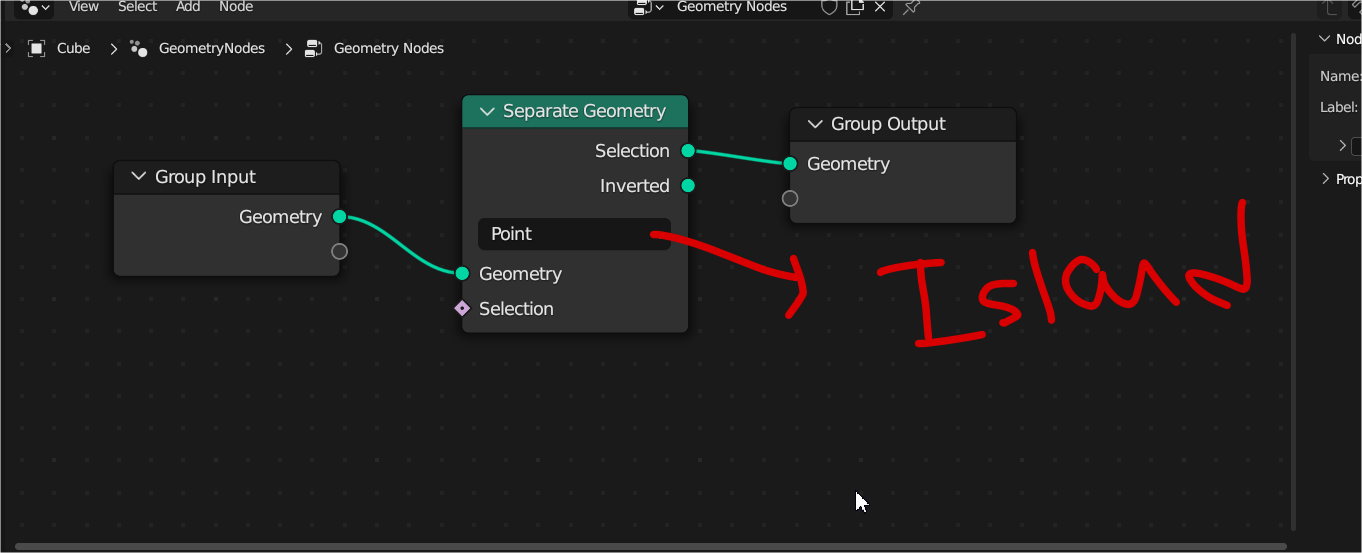Open the View menu
1362x553 pixels.
coord(83,7)
